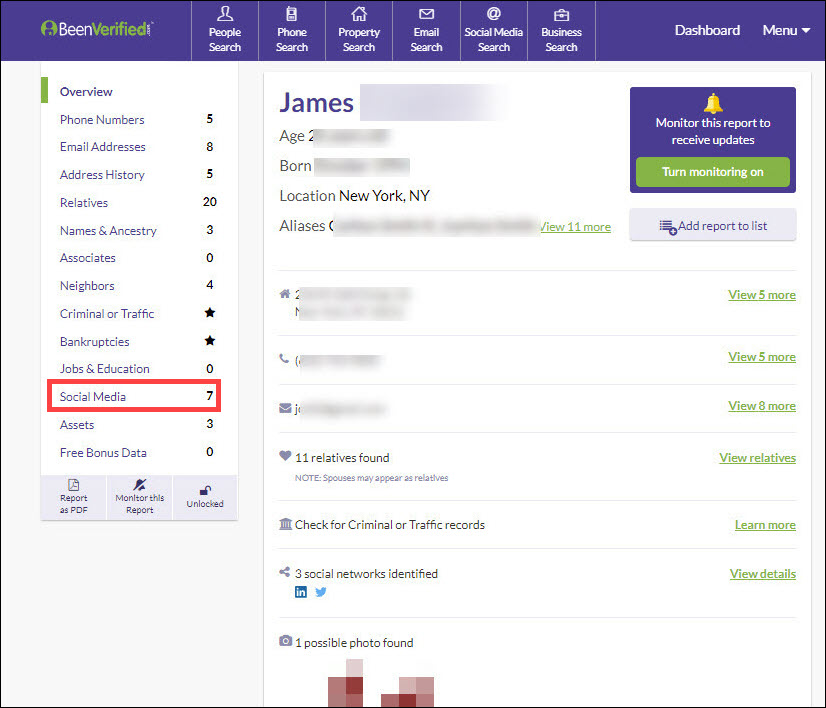Click 'Check for Criminal or Traffic records'
Image resolution: width=826 pixels, height=708 pixels.
click(390, 525)
